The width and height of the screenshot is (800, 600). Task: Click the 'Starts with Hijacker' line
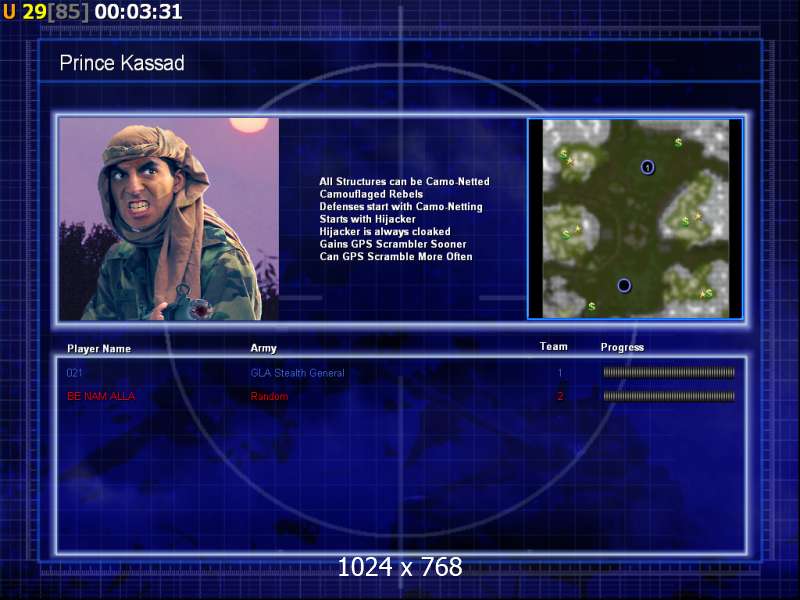[x=367, y=219]
